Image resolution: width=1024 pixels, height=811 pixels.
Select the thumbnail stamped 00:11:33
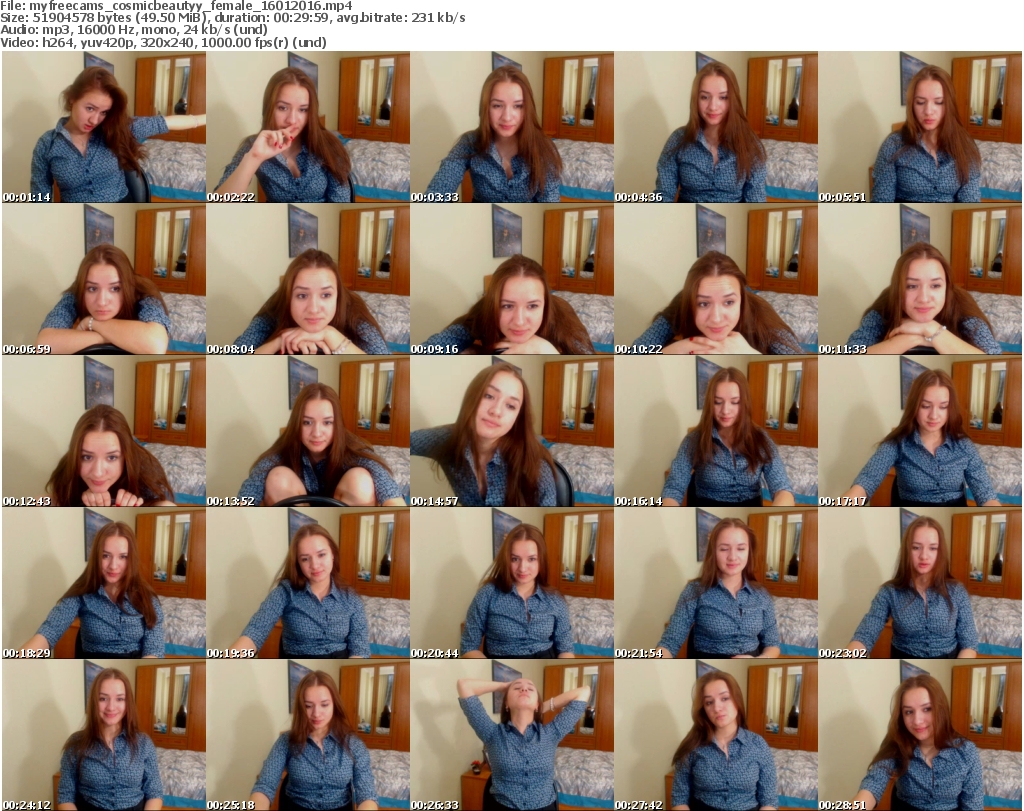point(920,279)
